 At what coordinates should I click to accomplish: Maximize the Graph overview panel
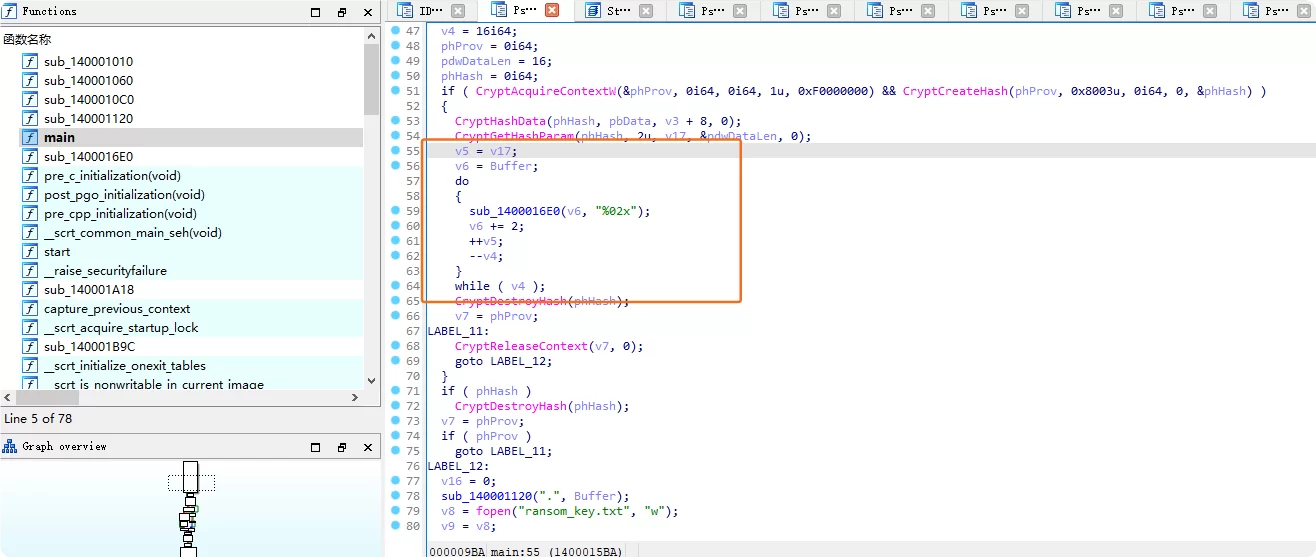click(x=316, y=447)
